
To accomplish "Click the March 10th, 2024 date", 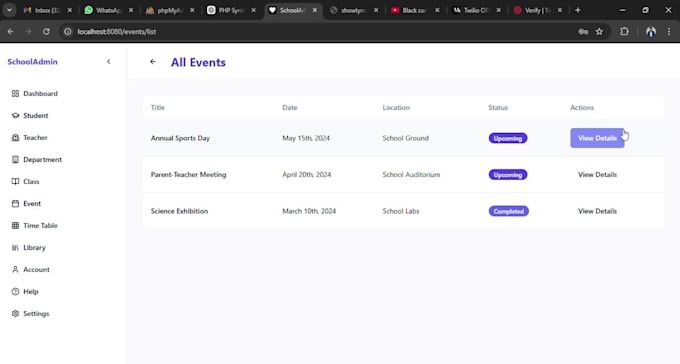I will coord(309,211).
